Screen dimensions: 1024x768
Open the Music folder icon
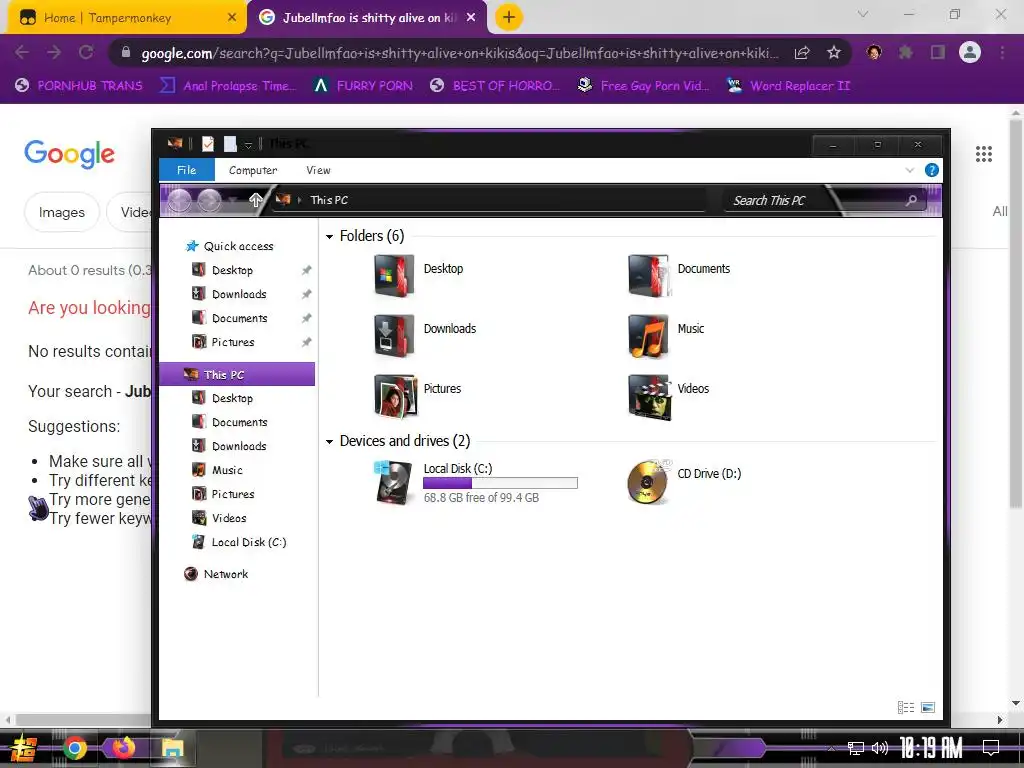648,336
